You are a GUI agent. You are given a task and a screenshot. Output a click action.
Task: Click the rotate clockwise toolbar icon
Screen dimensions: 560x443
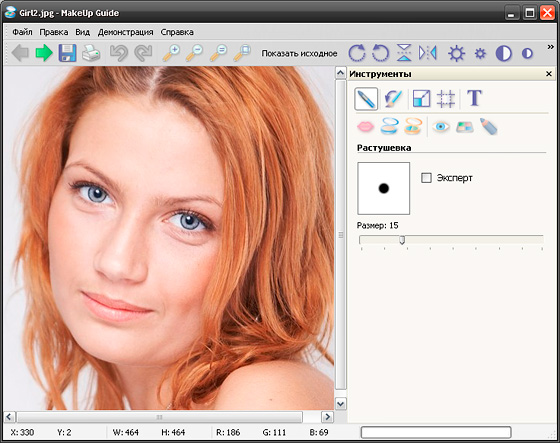(x=357, y=53)
